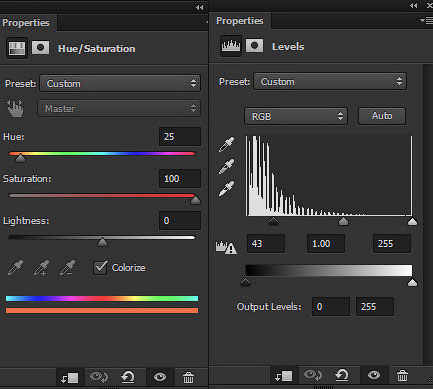The height and width of the screenshot is (389, 433).
Task: Select the layer mask icon in Levels panel
Action: tap(254, 46)
